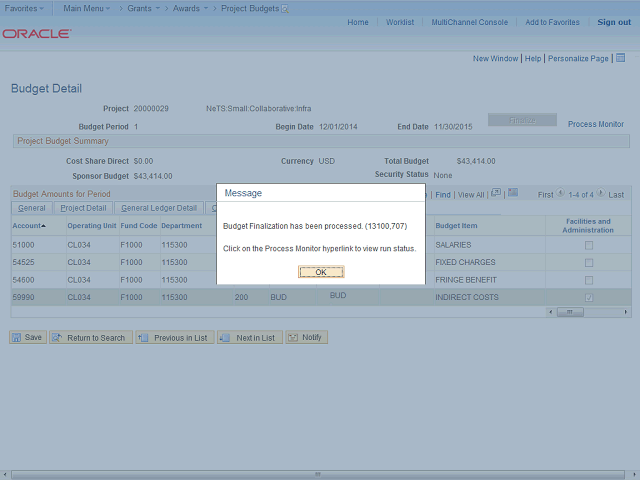This screenshot has height=480, width=640.
Task: Switch to the General Ledger Detail tab
Action: (x=159, y=208)
